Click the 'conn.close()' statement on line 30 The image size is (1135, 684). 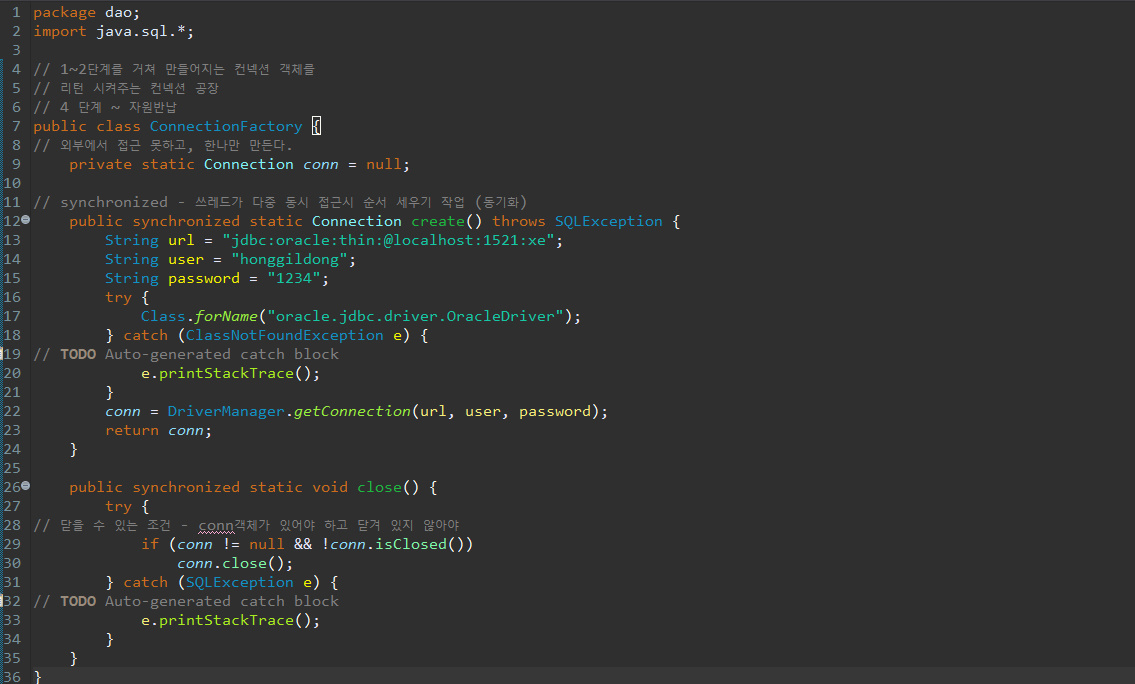(235, 563)
